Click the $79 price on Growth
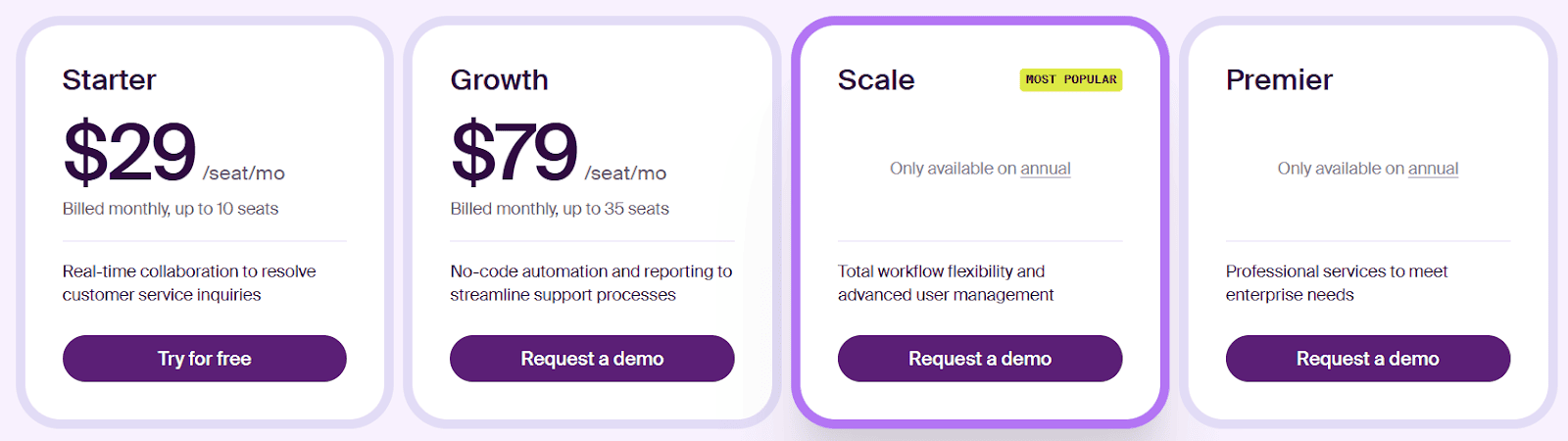Viewport: 1568px width, 441px height. click(x=514, y=152)
